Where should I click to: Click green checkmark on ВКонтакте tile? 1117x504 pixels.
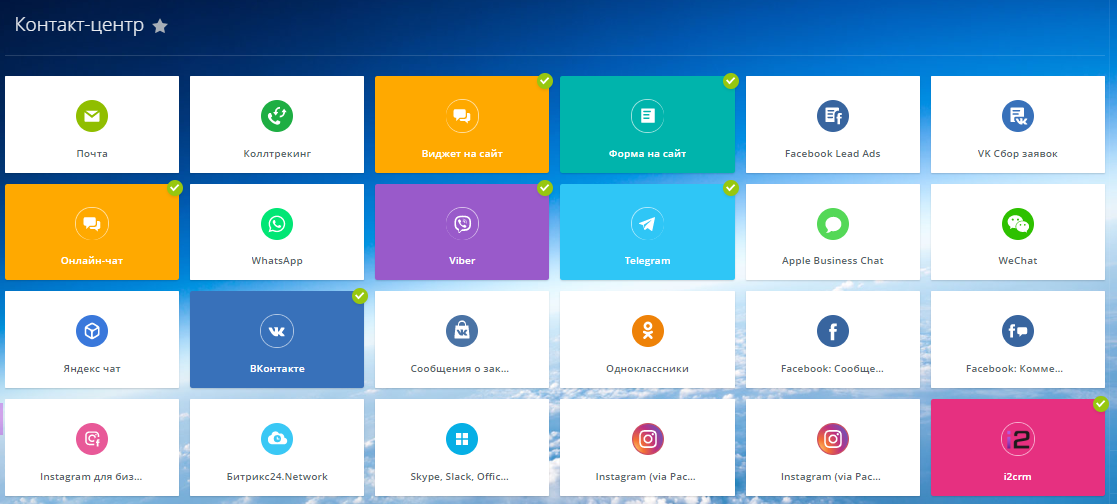coord(360,296)
